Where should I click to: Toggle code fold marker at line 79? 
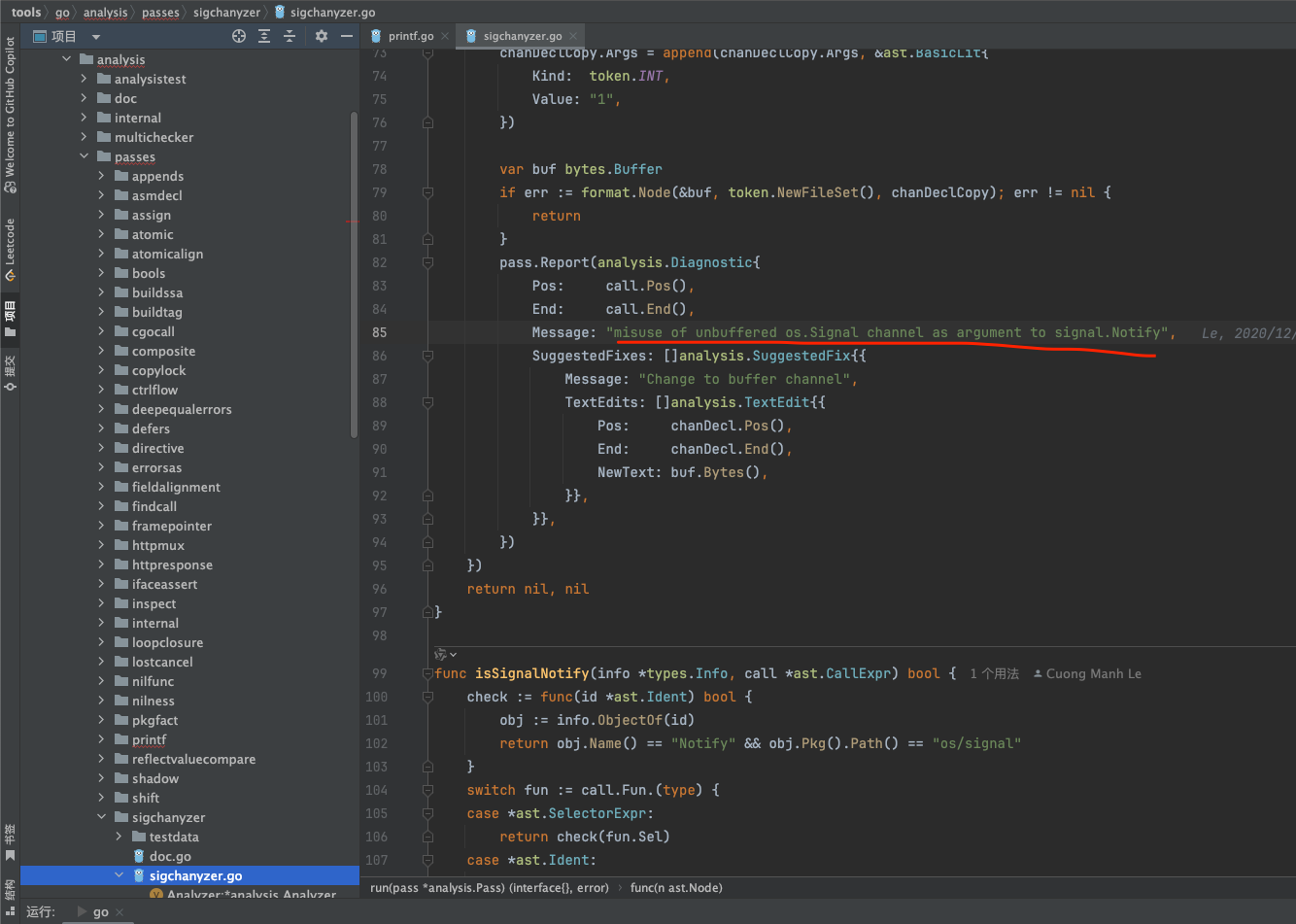(427, 192)
